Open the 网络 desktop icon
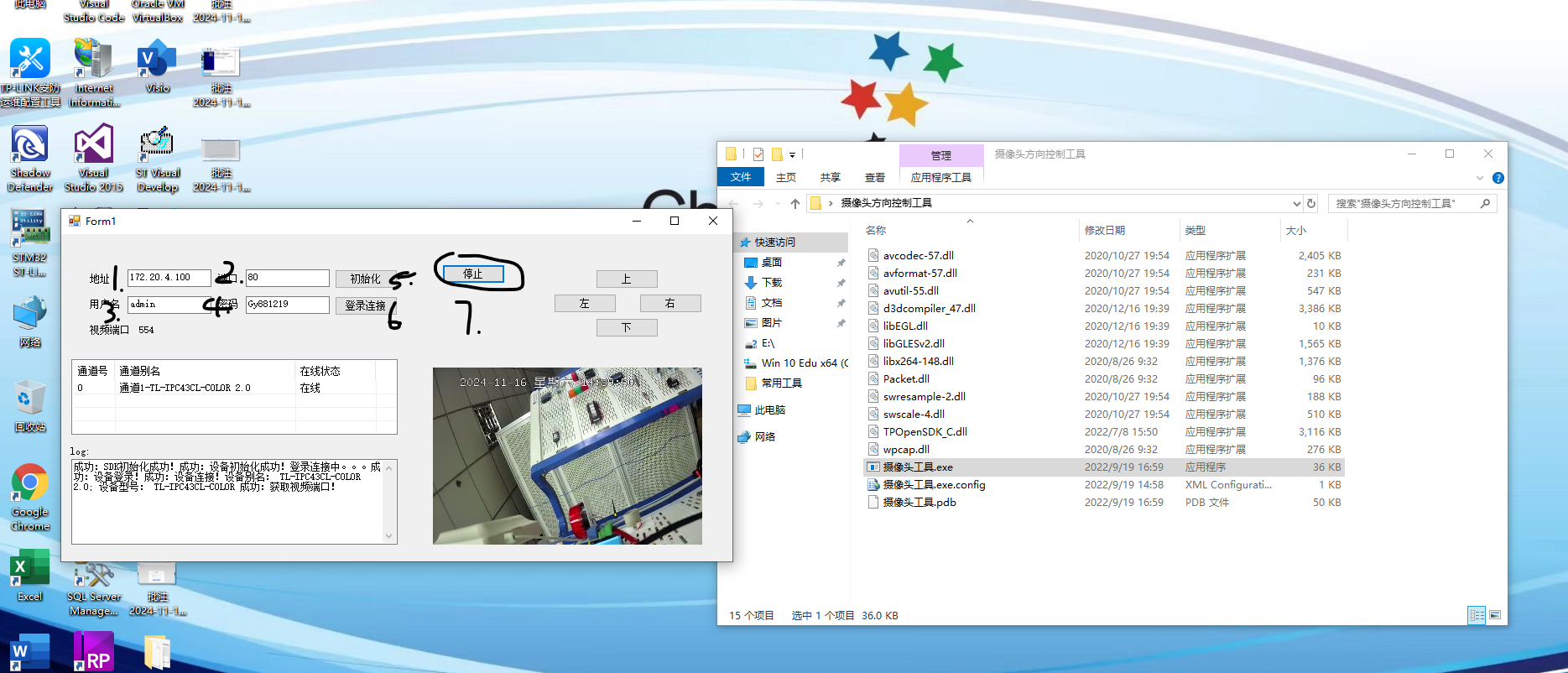This screenshot has height=673, width=1568. pyautogui.click(x=30, y=321)
